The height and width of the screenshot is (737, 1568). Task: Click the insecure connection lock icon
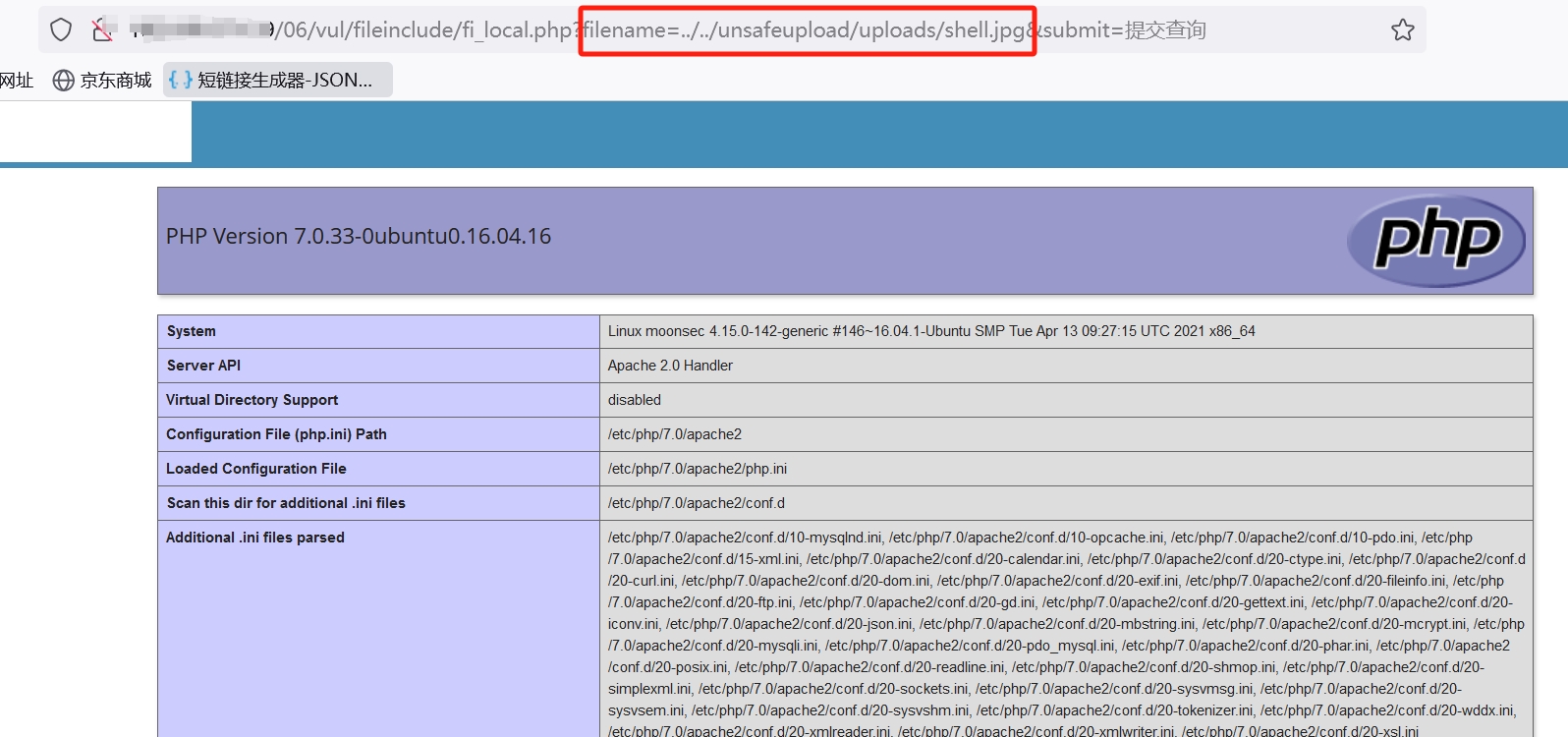coord(102,30)
